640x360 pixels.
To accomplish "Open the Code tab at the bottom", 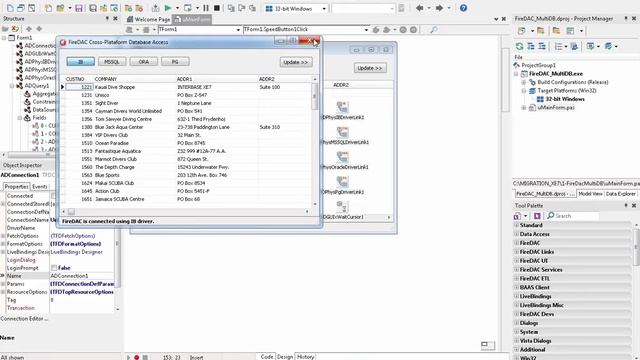I will click(x=266, y=357).
